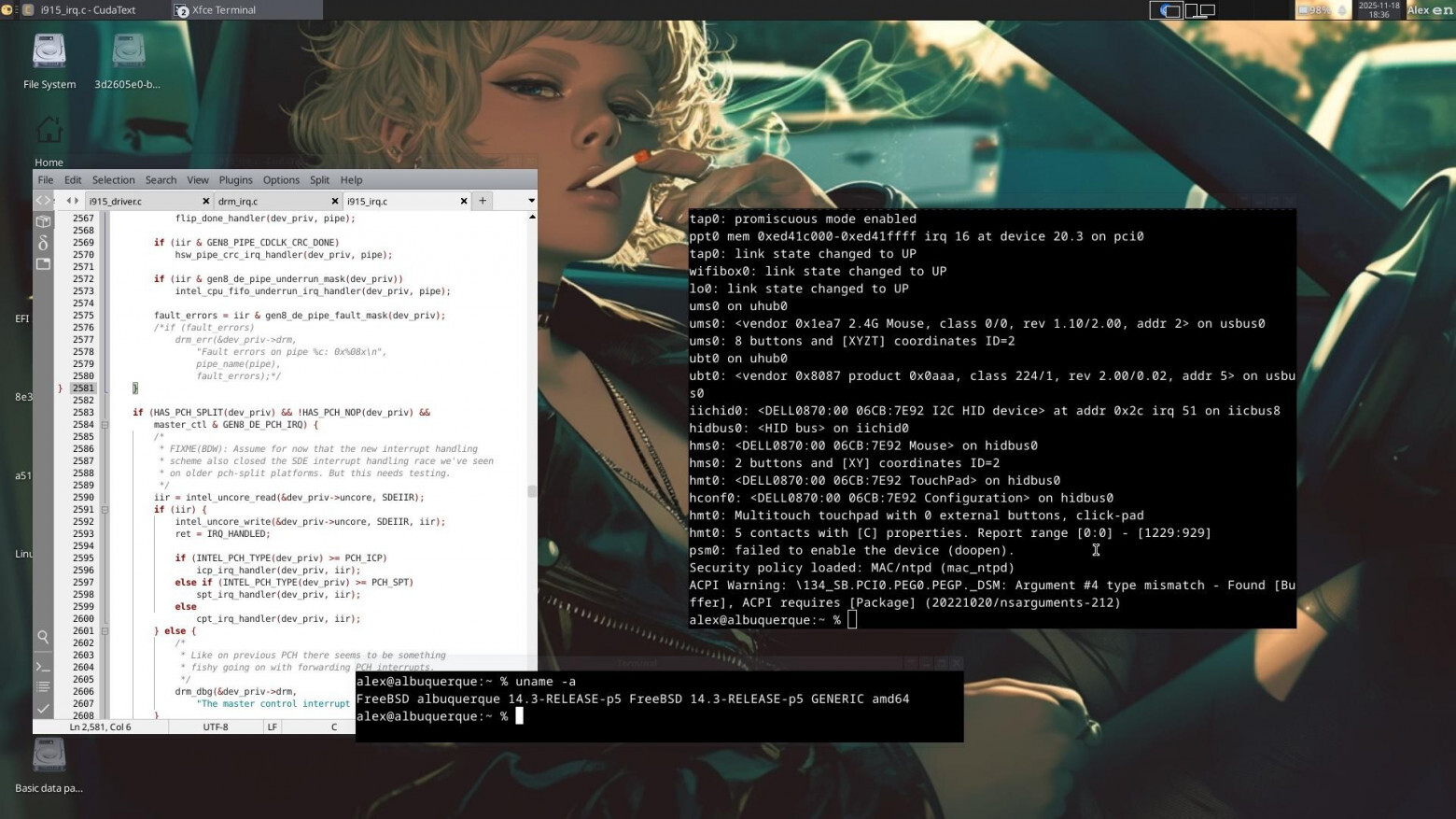Image resolution: width=1456 pixels, height=819 pixels.
Task: Open the Console prompt icon in CudaText sidebar
Action: click(43, 667)
